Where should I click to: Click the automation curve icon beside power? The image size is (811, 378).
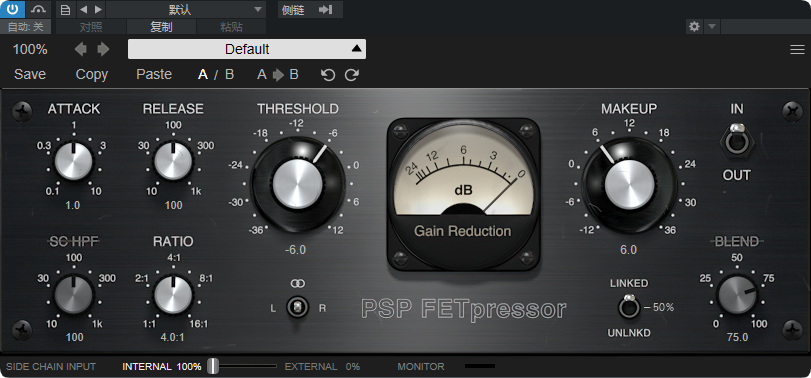(38, 9)
